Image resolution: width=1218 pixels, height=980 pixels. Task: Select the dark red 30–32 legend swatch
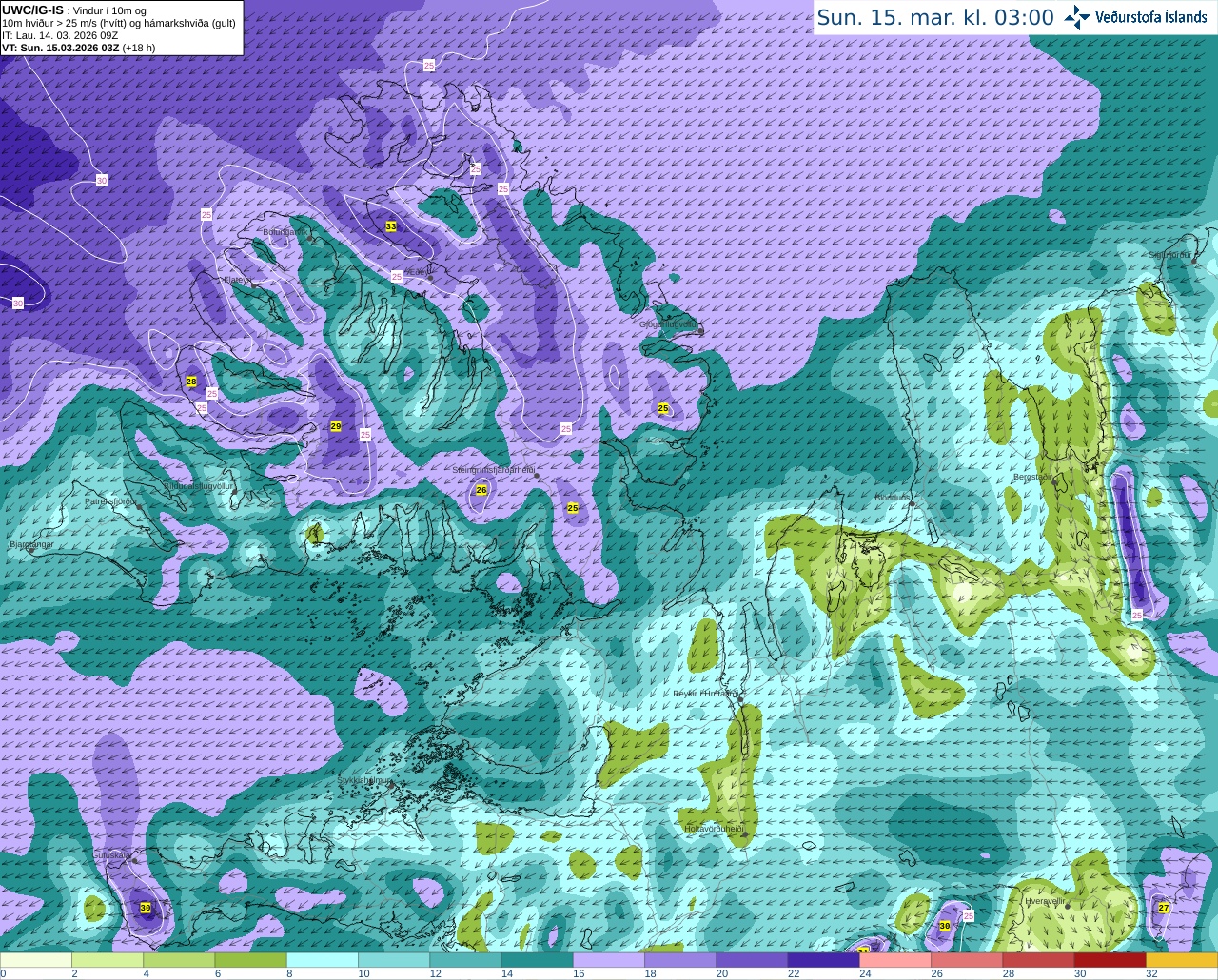(1110, 960)
